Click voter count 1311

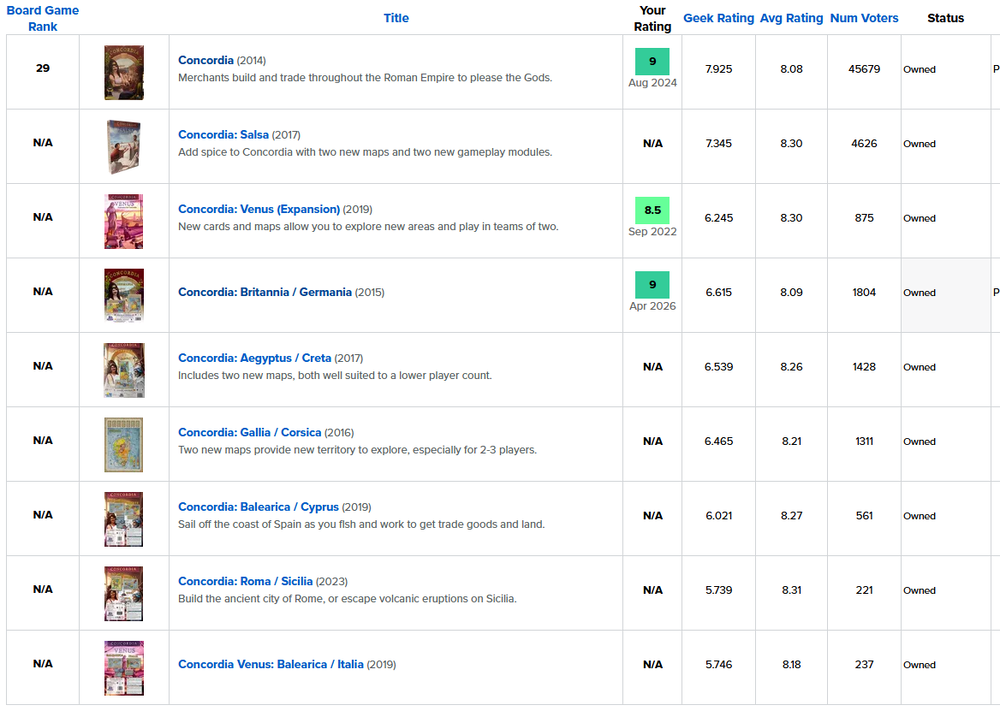[864, 441]
